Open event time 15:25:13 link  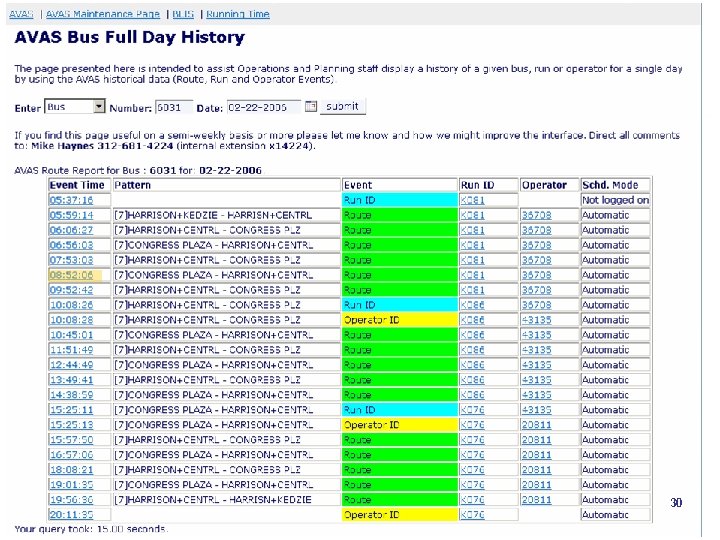click(71, 425)
